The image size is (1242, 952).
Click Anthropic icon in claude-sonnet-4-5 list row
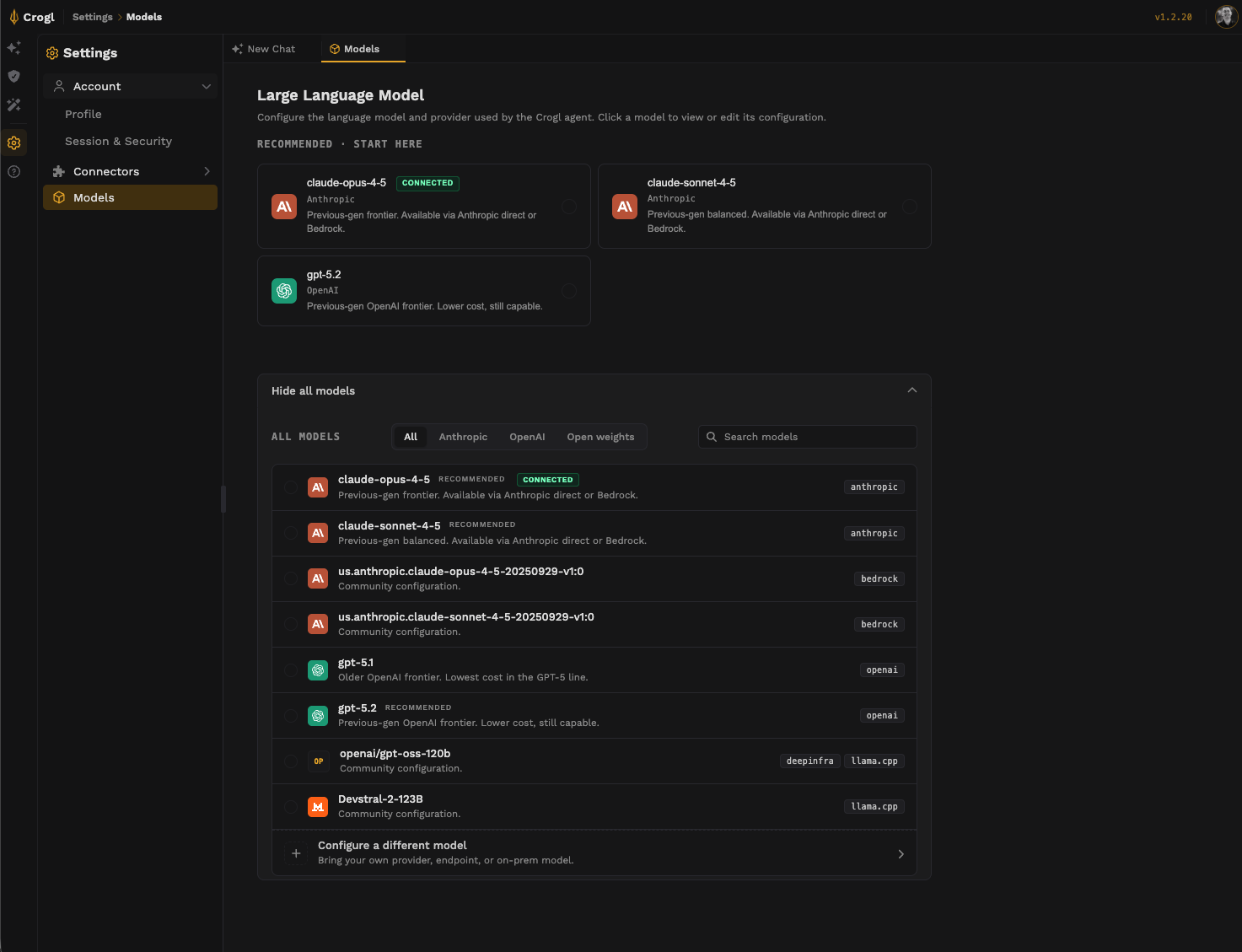(x=318, y=533)
